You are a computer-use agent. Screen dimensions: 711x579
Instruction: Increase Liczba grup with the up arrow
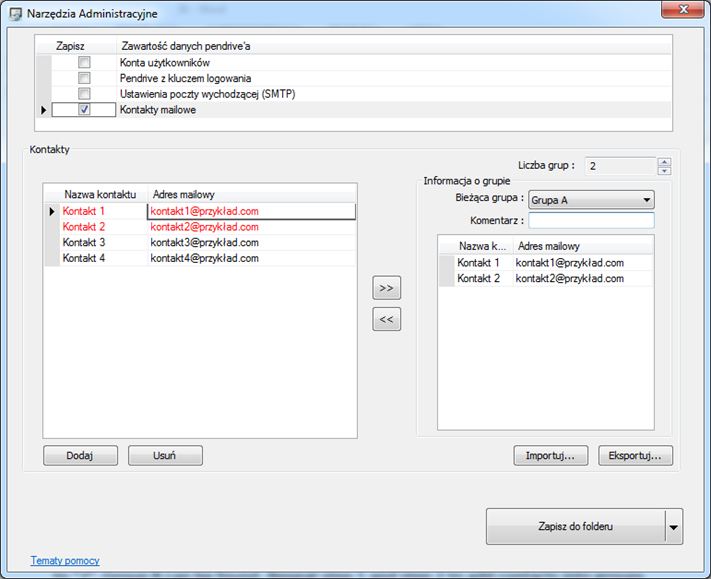click(664, 162)
